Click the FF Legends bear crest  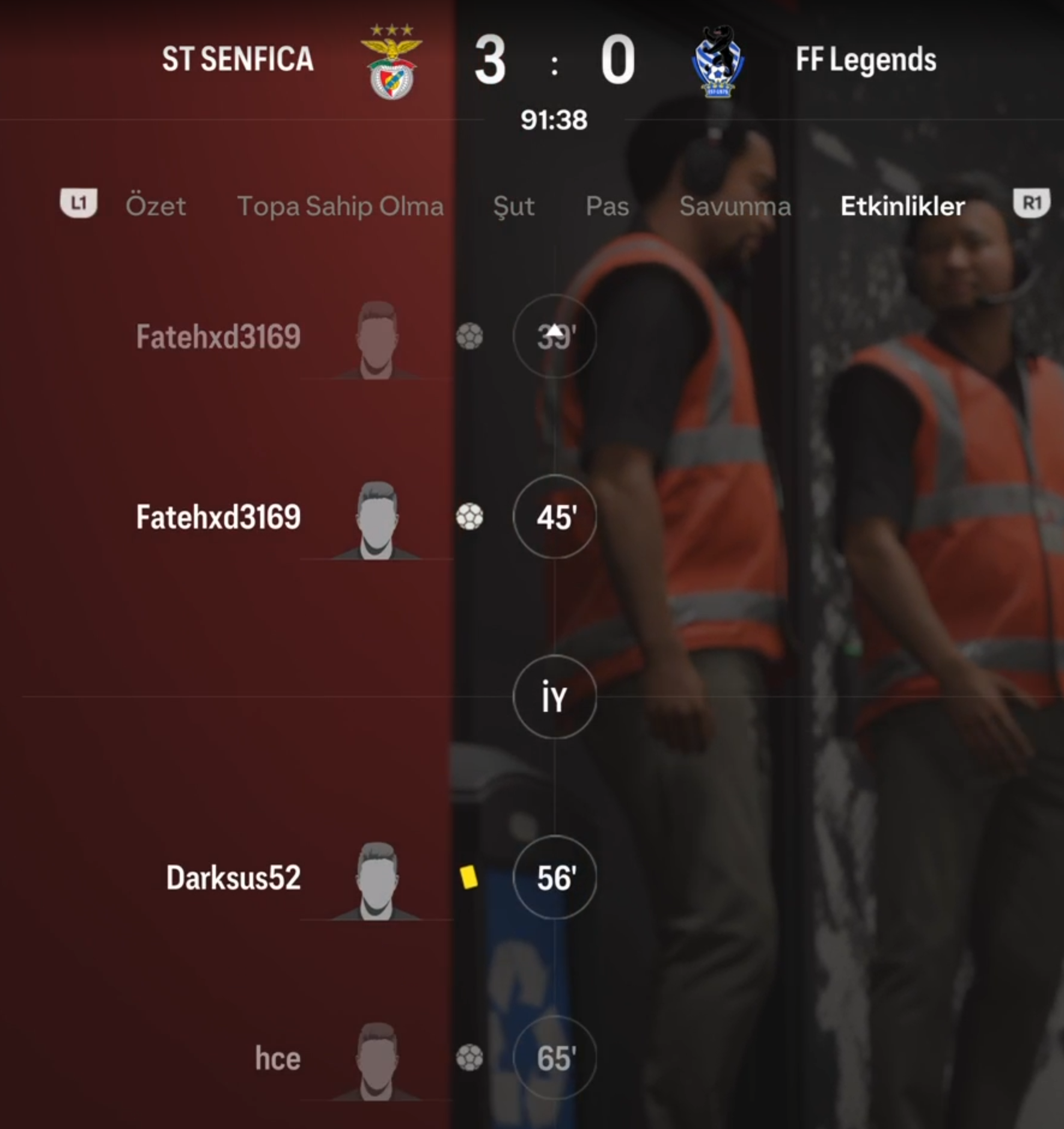tap(718, 61)
